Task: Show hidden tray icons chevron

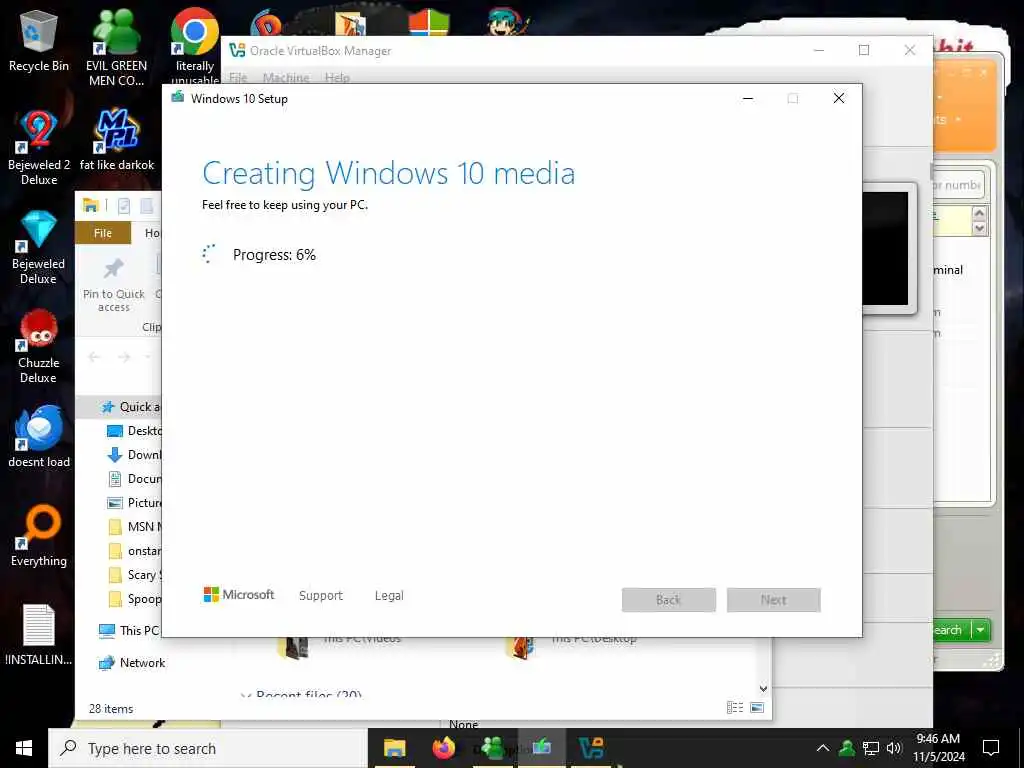Action: click(x=823, y=748)
